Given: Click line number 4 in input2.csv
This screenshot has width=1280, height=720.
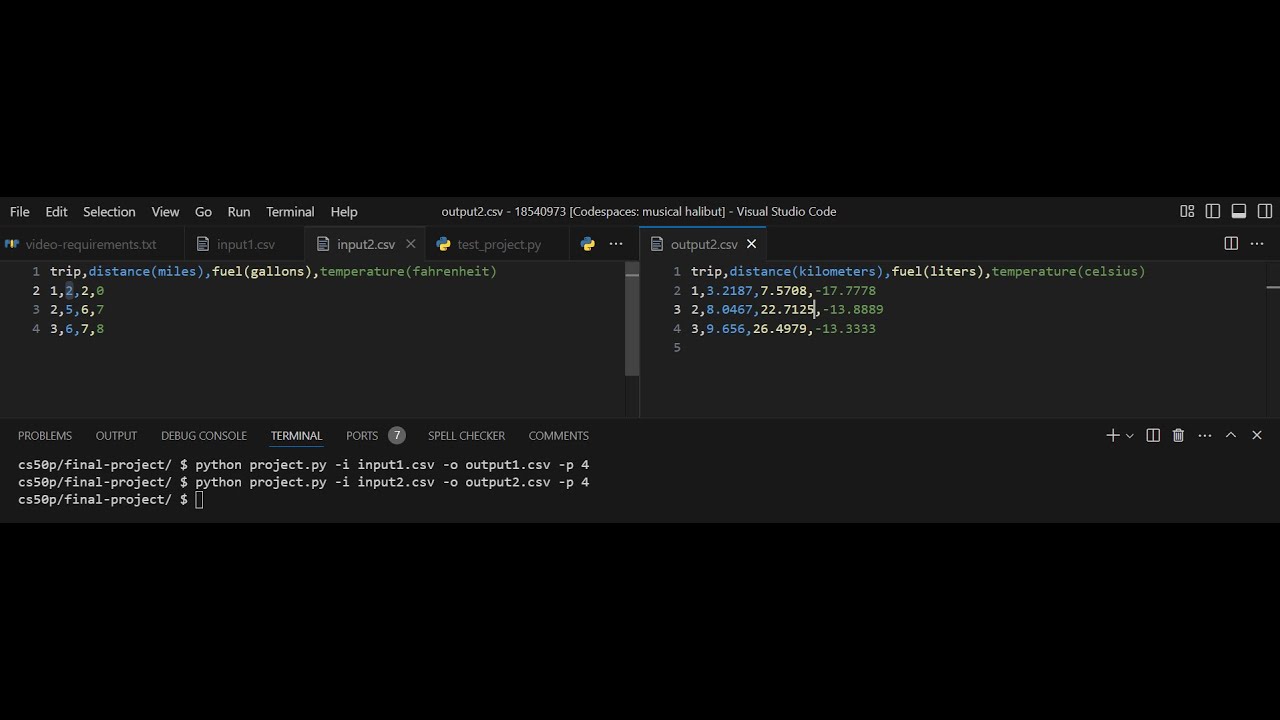Looking at the screenshot, I should [x=36, y=328].
